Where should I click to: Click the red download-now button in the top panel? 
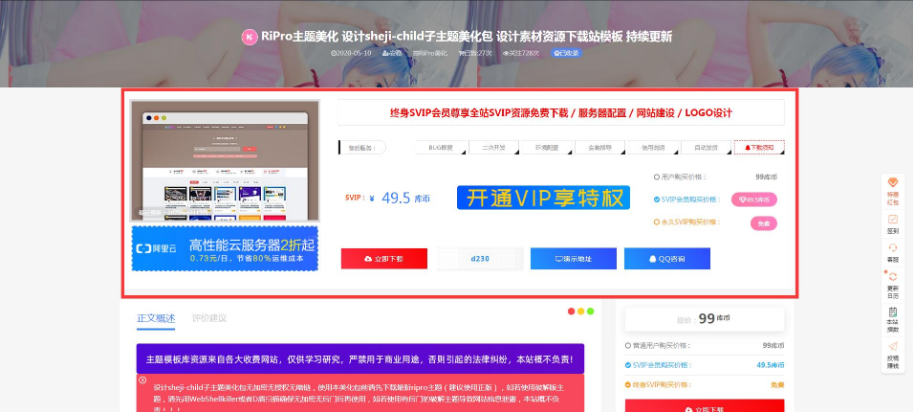[x=384, y=259]
